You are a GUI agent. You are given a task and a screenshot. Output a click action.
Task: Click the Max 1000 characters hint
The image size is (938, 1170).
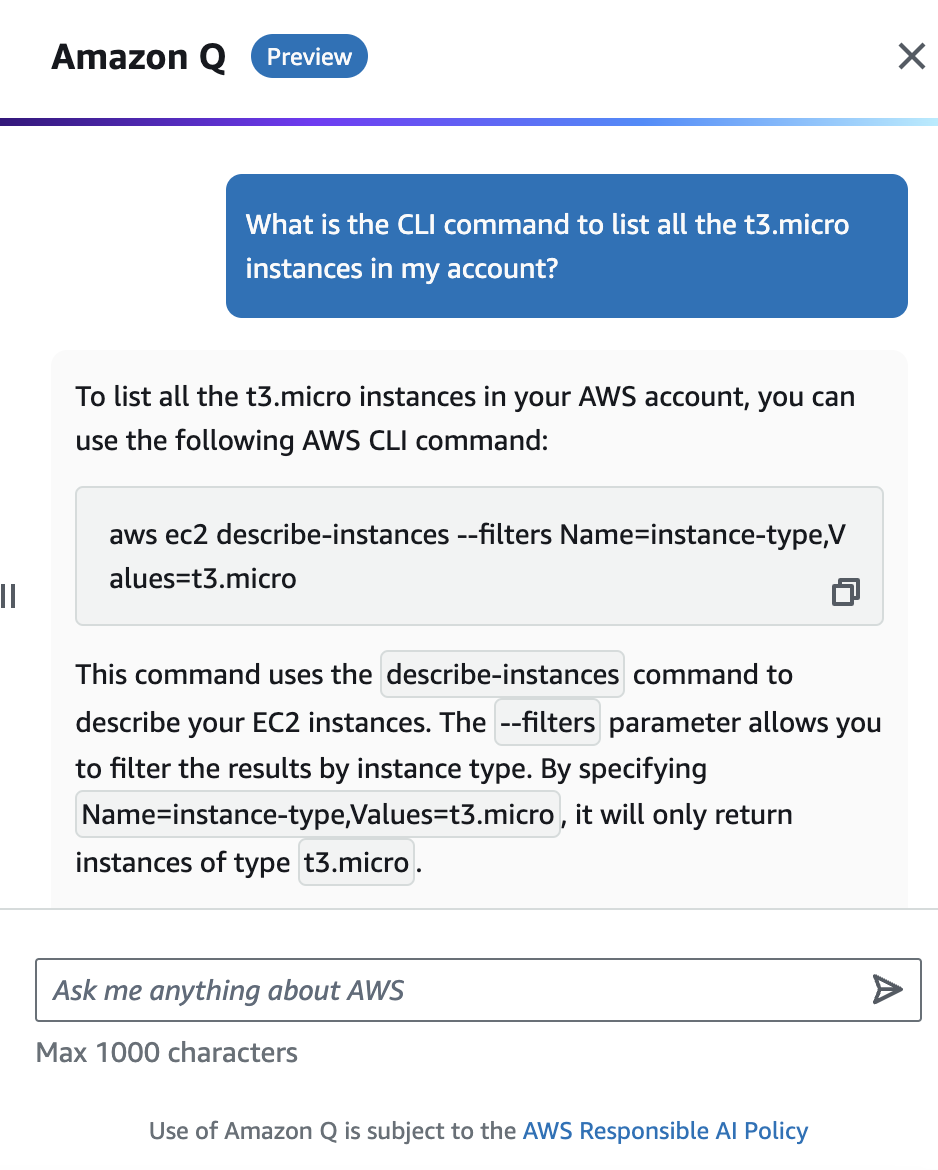[167, 1052]
